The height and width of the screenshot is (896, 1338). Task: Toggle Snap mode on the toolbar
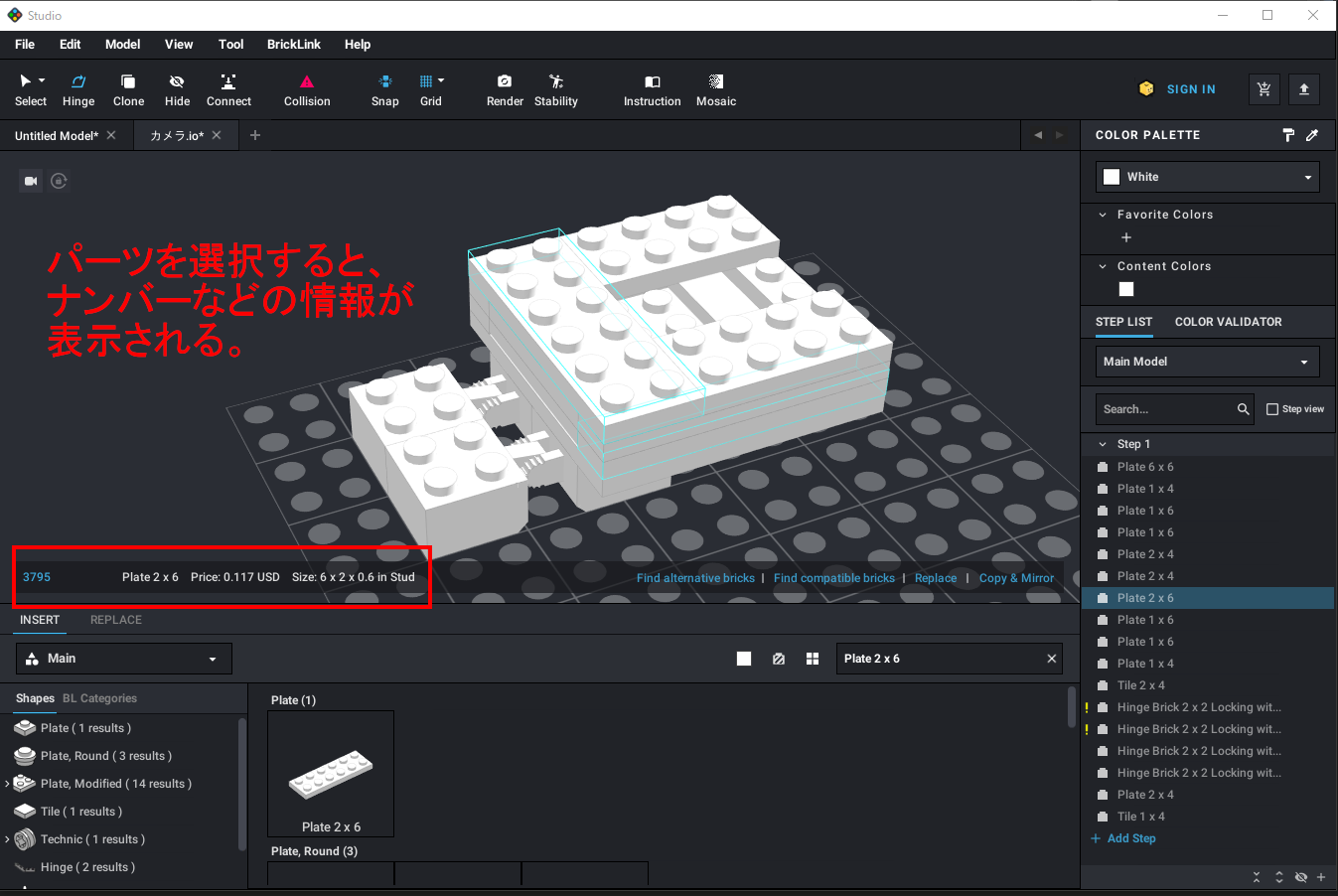[x=384, y=89]
